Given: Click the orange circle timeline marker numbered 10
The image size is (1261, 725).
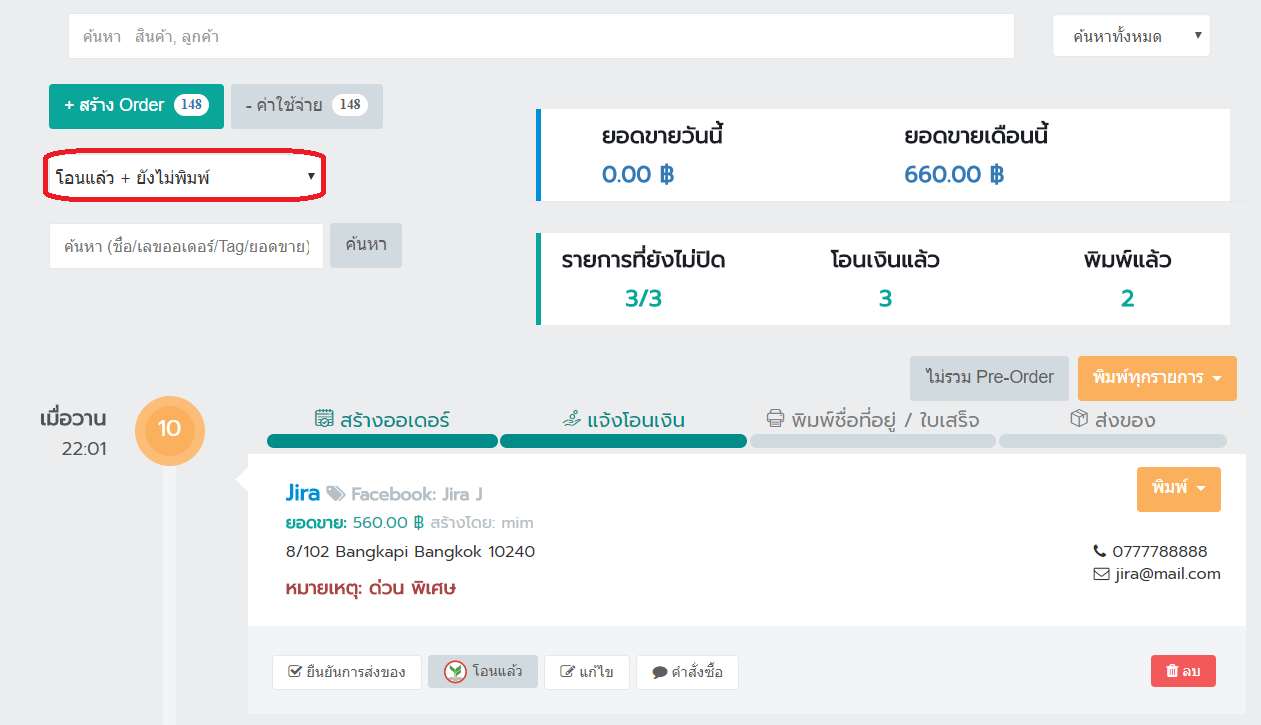Looking at the screenshot, I should pyautogui.click(x=169, y=430).
